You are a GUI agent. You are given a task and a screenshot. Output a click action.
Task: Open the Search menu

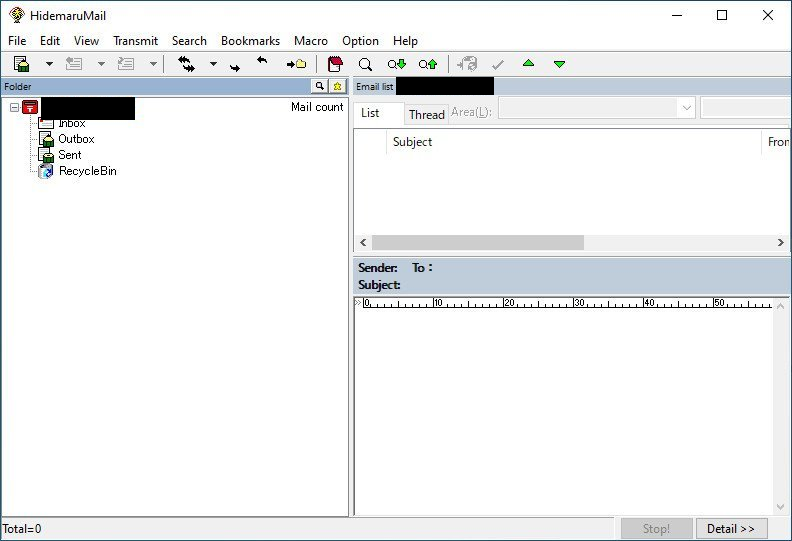tap(189, 41)
